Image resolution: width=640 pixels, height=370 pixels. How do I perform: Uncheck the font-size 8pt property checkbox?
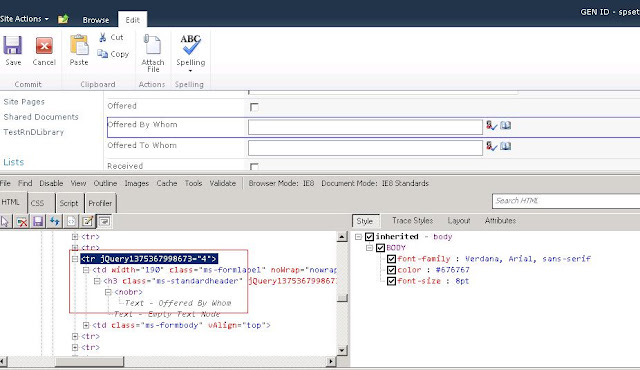click(x=391, y=281)
